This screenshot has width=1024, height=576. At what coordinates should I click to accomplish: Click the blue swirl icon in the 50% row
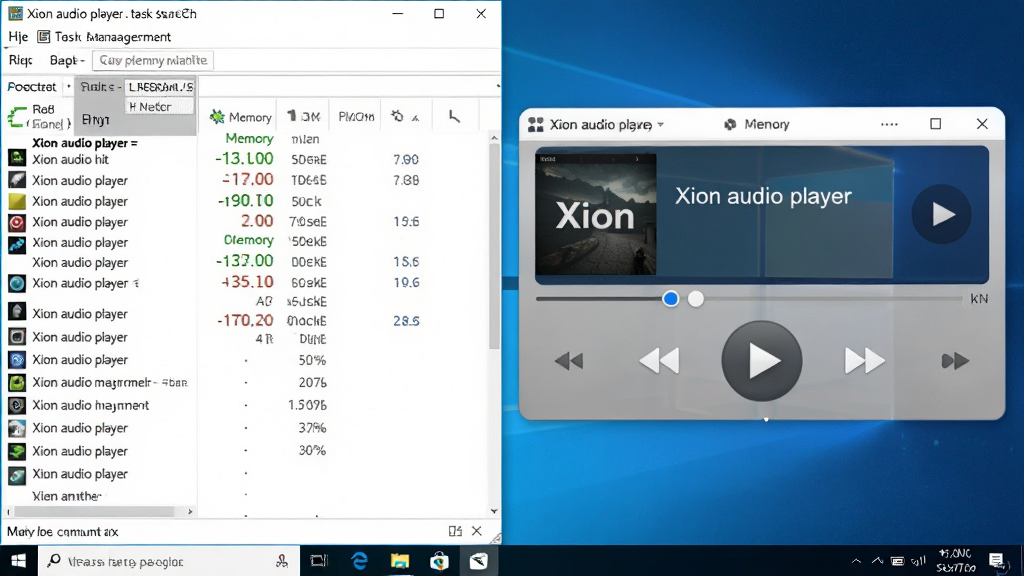pos(17,360)
